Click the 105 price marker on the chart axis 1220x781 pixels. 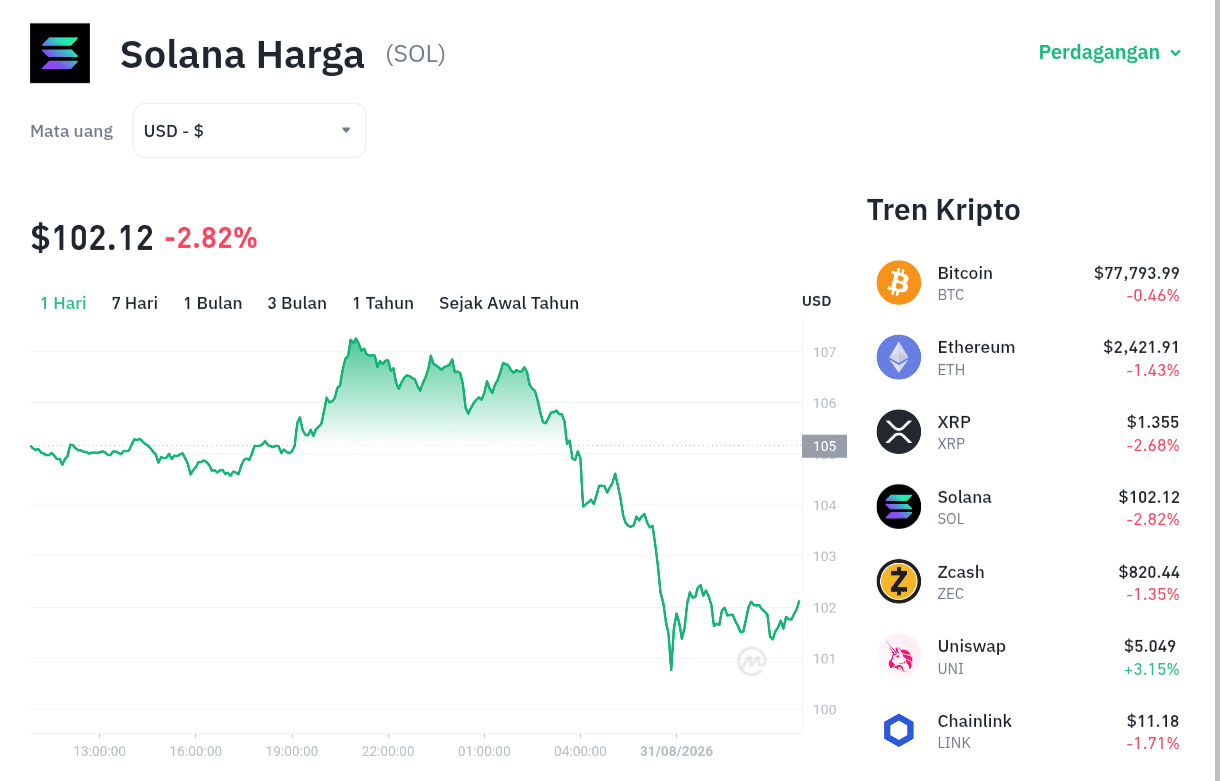click(825, 446)
